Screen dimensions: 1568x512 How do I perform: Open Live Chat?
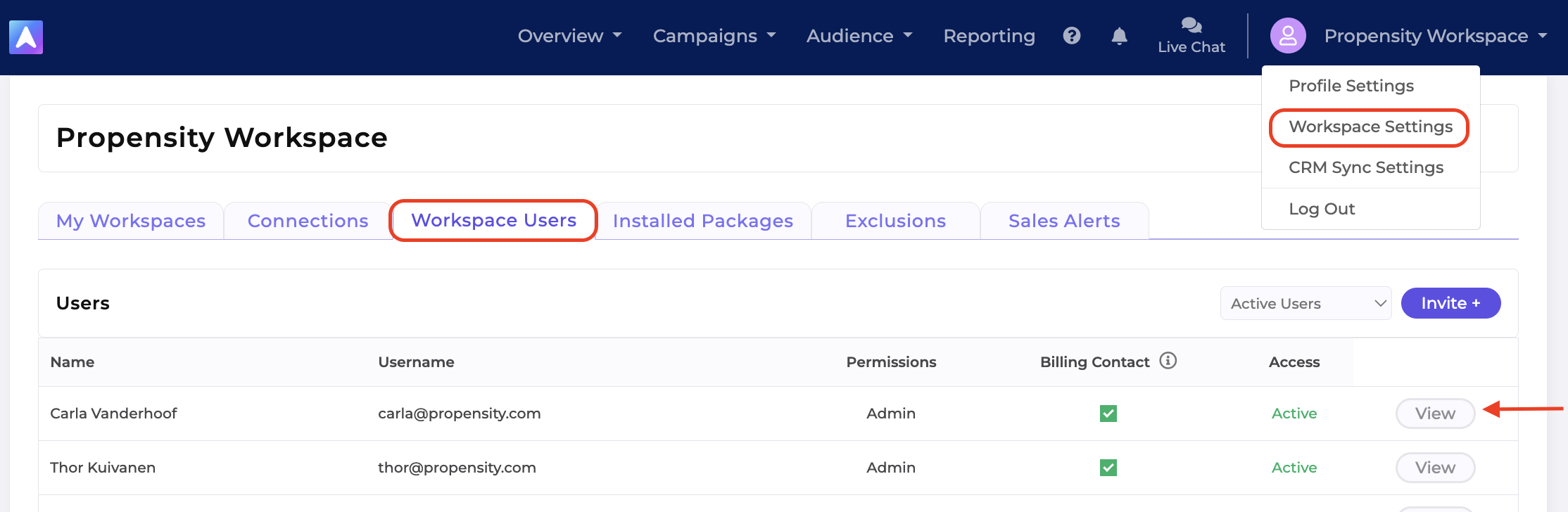pyautogui.click(x=1191, y=36)
